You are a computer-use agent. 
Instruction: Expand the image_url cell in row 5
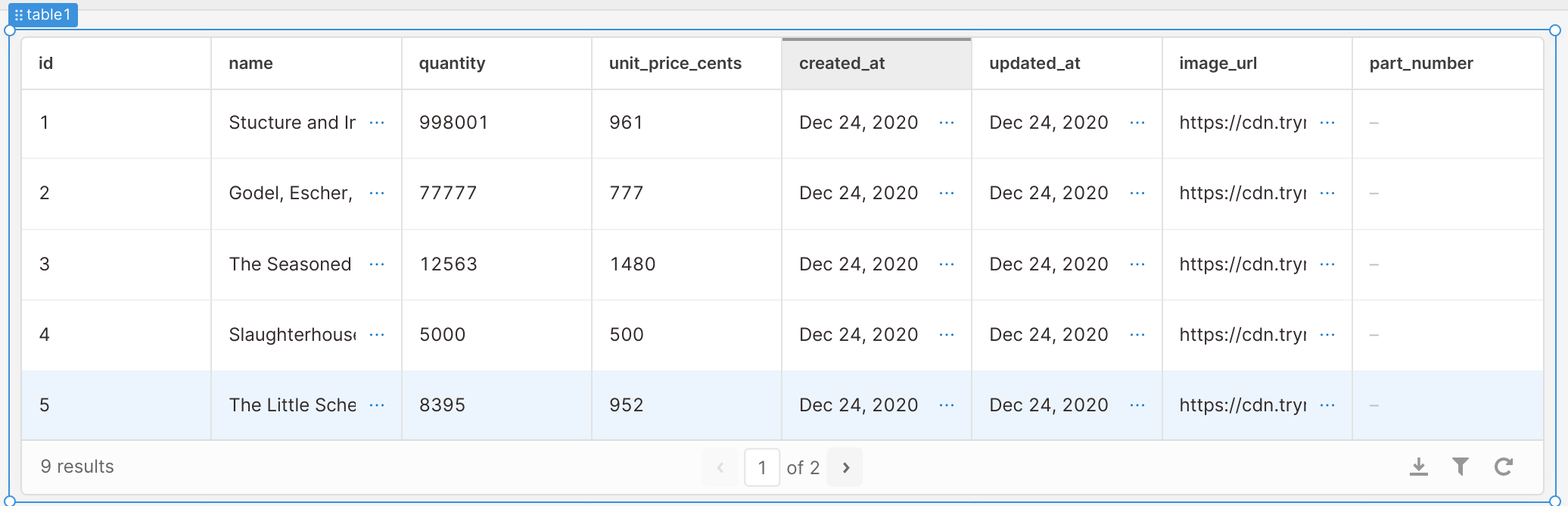1328,405
